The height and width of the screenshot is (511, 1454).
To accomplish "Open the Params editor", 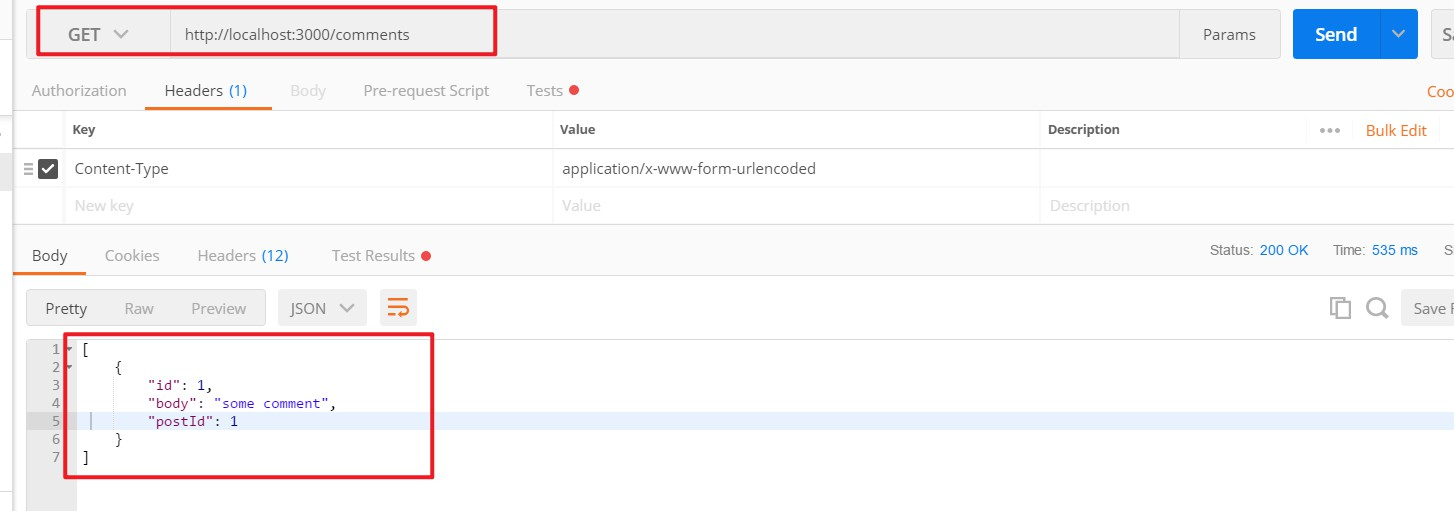I will point(1229,34).
